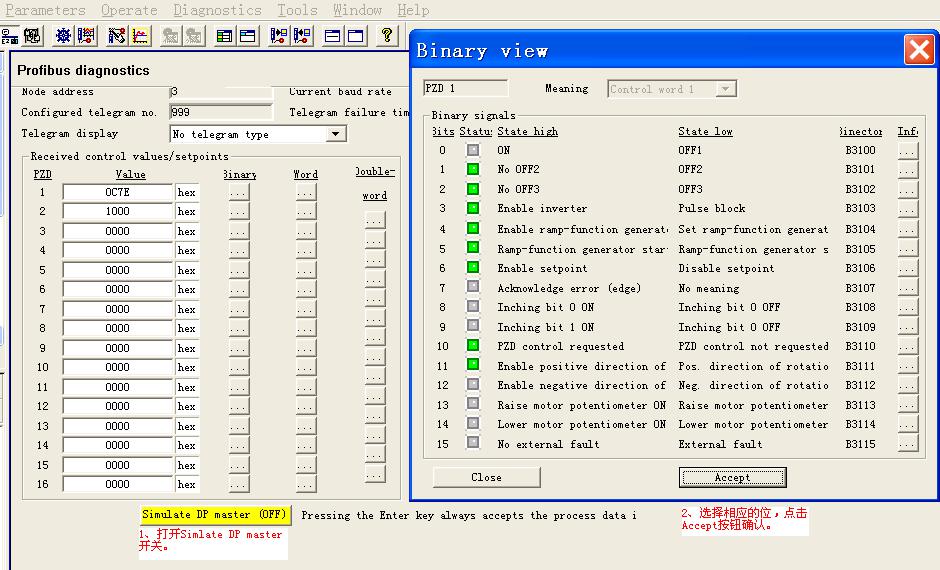Click the blue gear icon in toolbar
This screenshot has width=940, height=570.
(63, 36)
